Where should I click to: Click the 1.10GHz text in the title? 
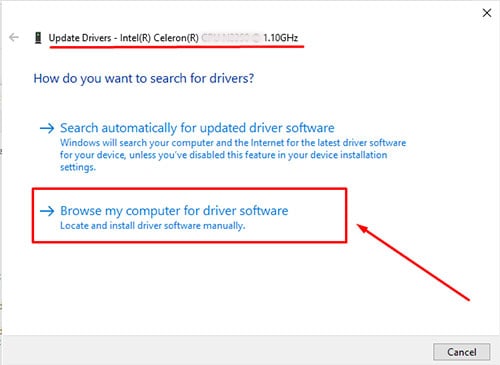pos(281,38)
